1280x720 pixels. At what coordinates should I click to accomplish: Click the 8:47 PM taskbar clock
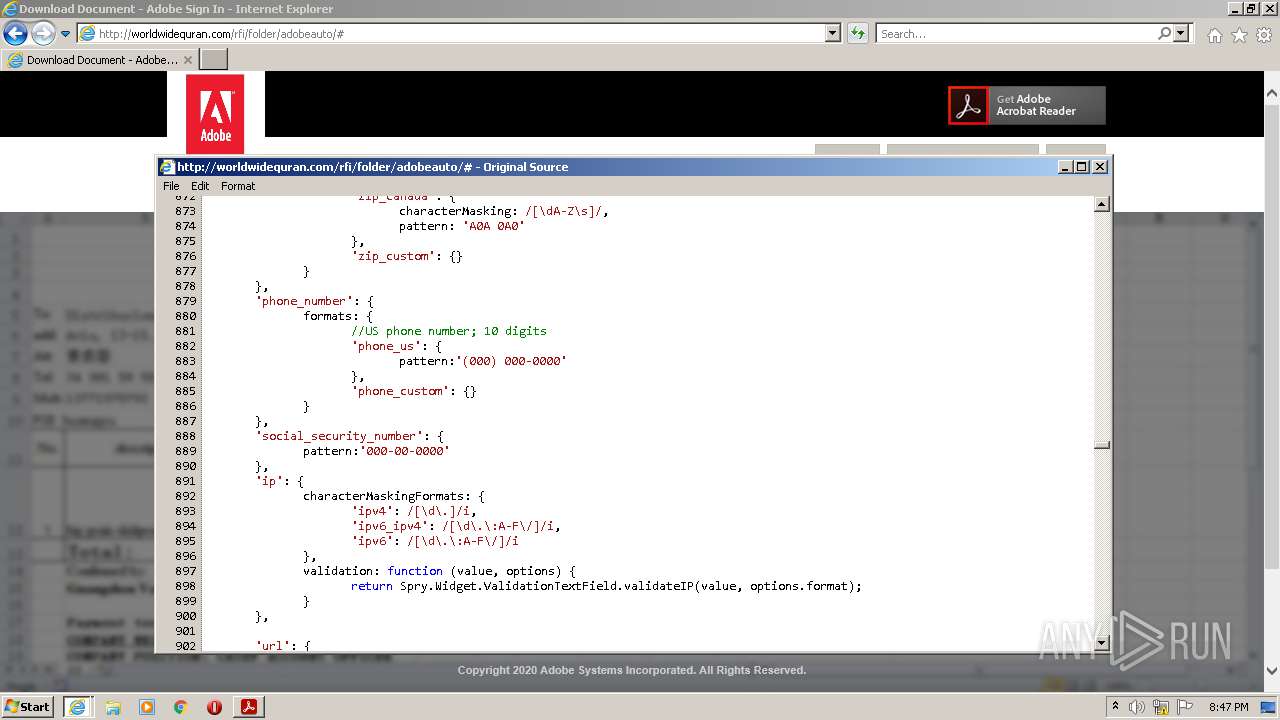point(1228,707)
